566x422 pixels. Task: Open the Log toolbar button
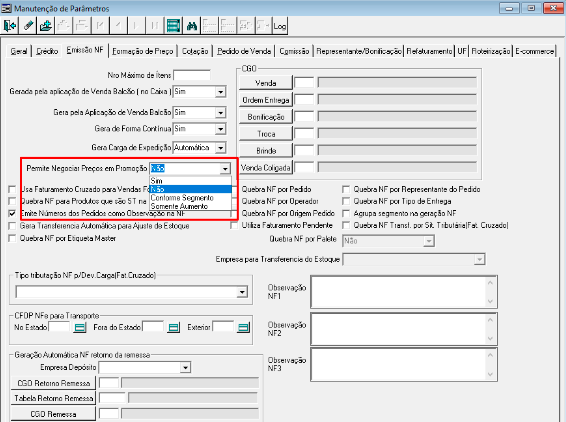point(280,26)
